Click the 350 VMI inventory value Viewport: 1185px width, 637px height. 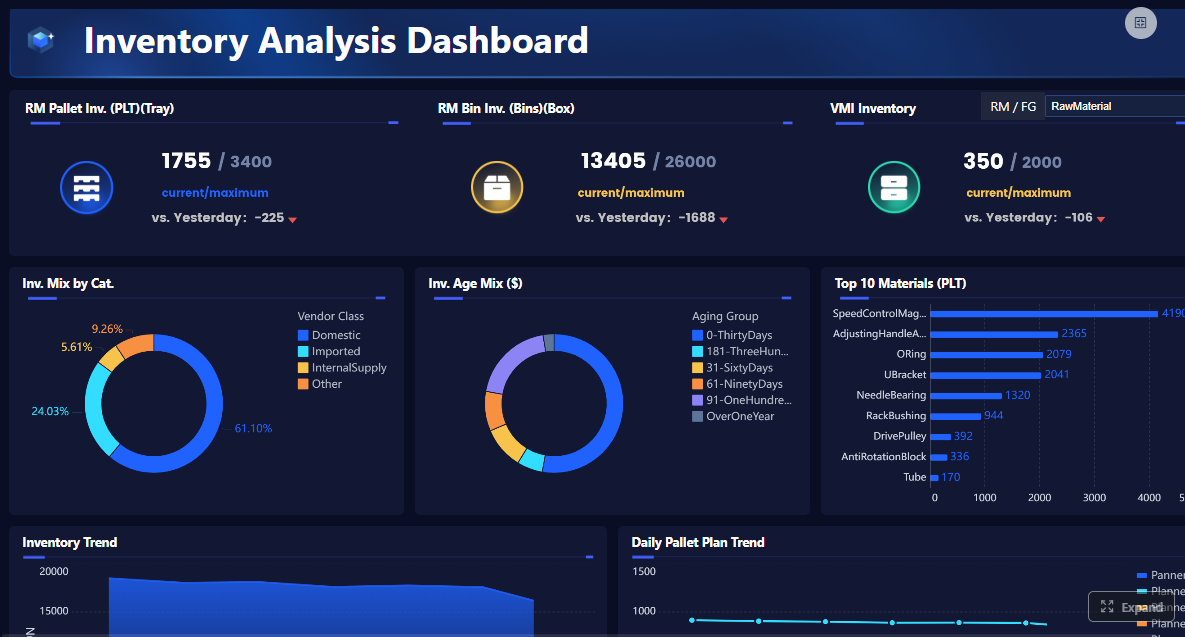click(x=983, y=161)
